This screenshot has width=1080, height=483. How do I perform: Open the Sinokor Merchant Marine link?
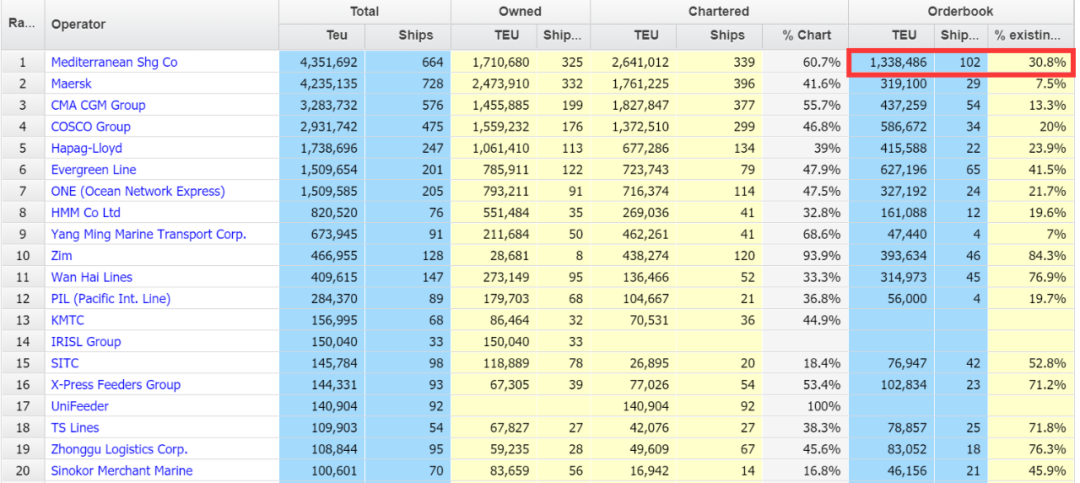[122, 471]
